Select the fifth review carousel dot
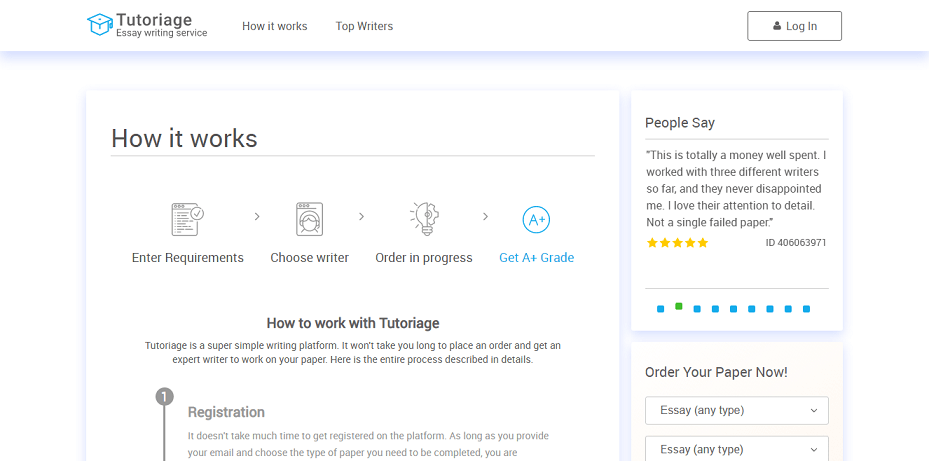The width and height of the screenshot is (929, 461). point(733,309)
